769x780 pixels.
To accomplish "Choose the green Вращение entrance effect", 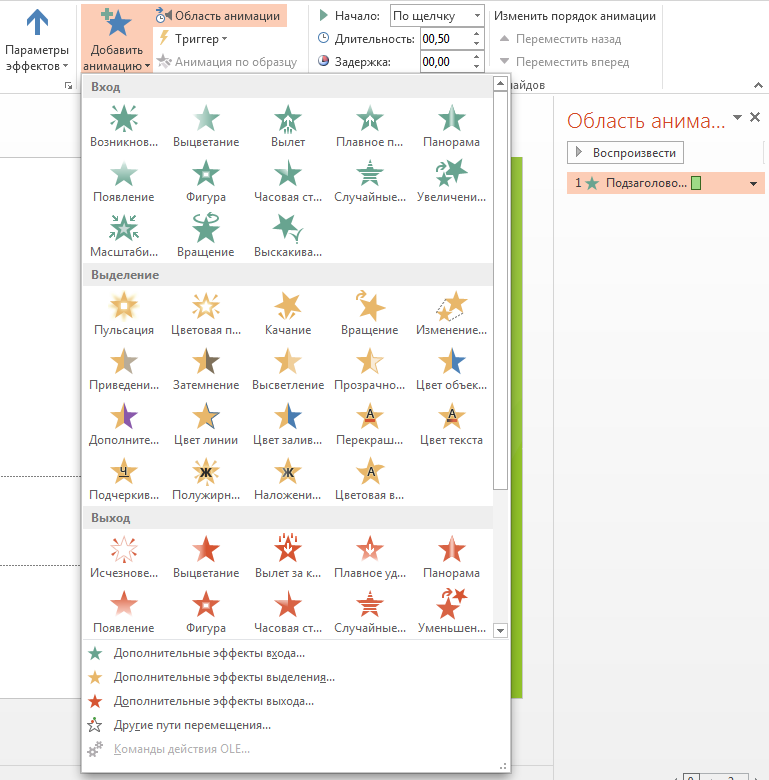I will 206,236.
